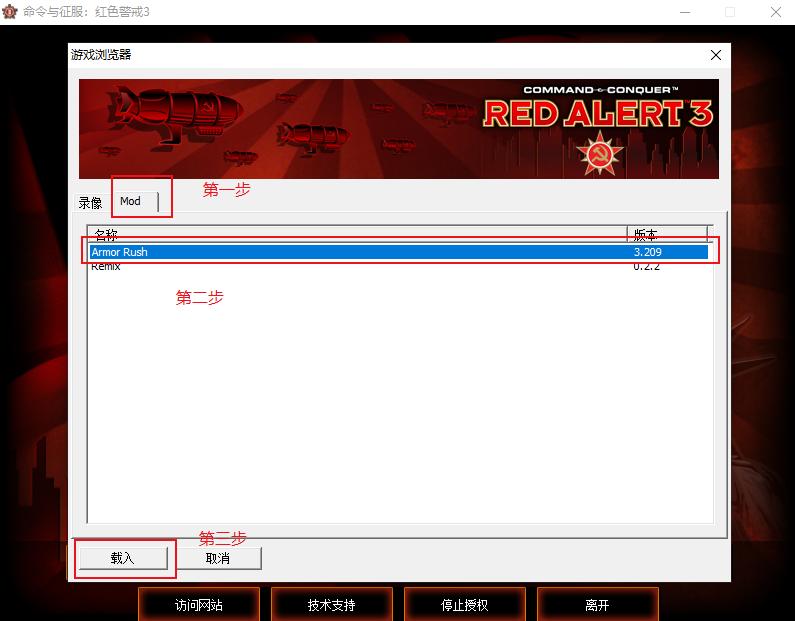Select the Armor Rush mod row
795x621 pixels.
pos(399,252)
